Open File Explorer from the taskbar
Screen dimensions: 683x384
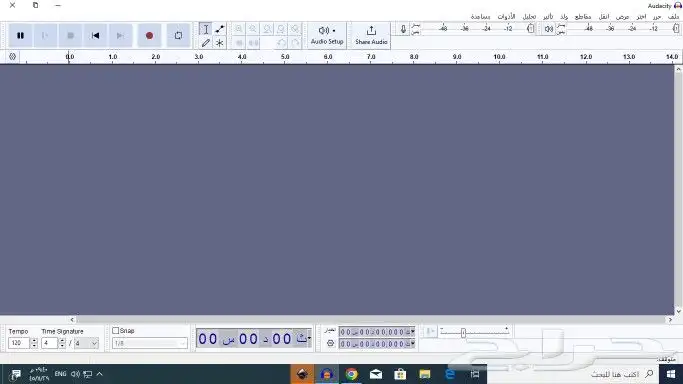tap(425, 374)
